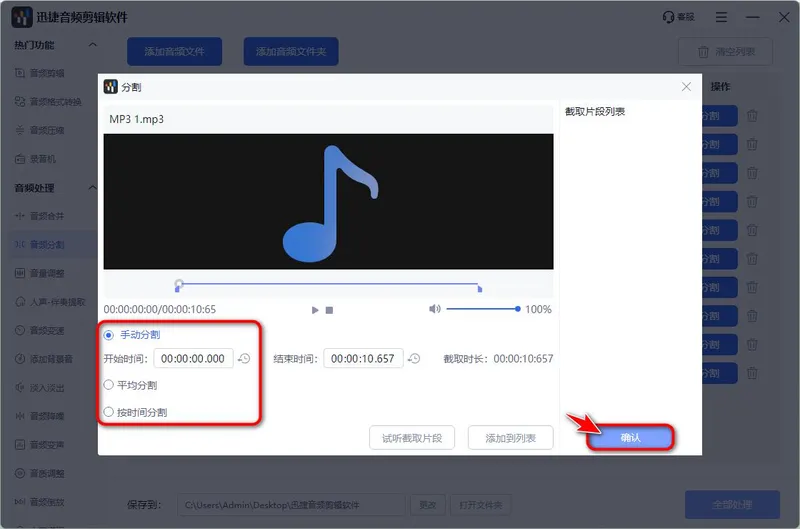Click the 开始时间 field showing 00:00:00.000

pyautogui.click(x=193, y=359)
